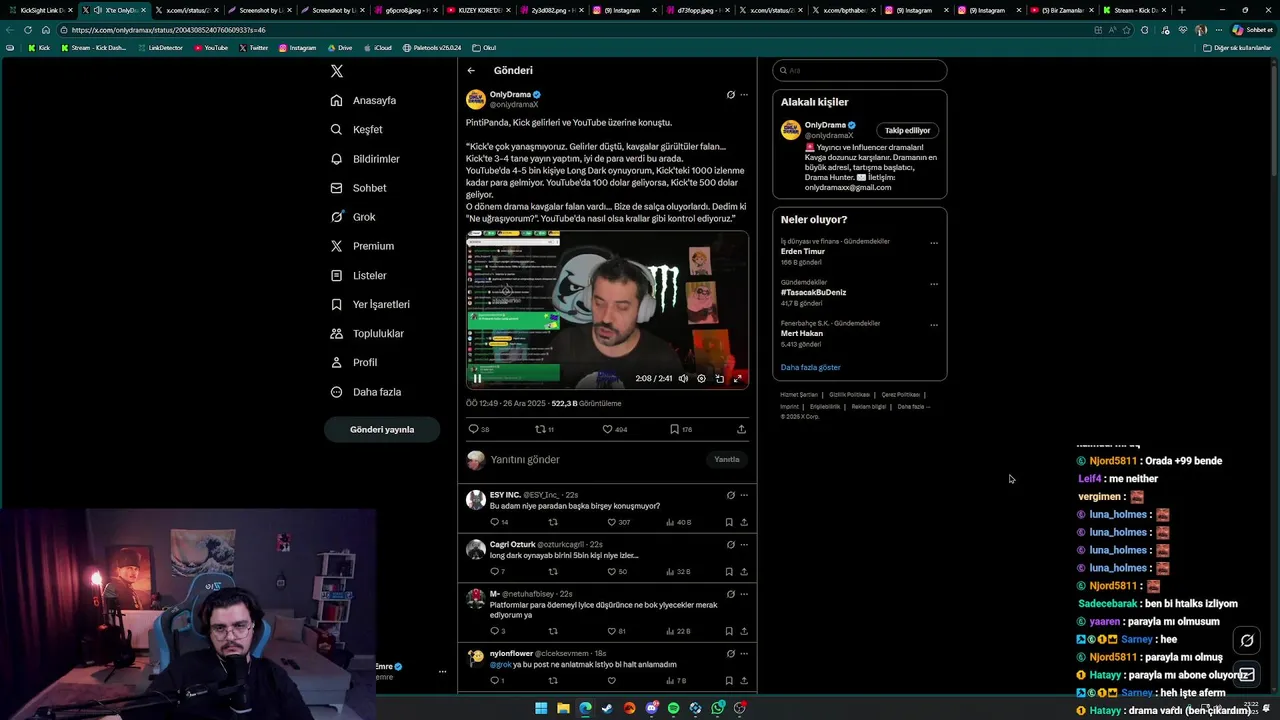Open Grok from the sidebar
The width and height of the screenshot is (1280, 720).
point(353,217)
